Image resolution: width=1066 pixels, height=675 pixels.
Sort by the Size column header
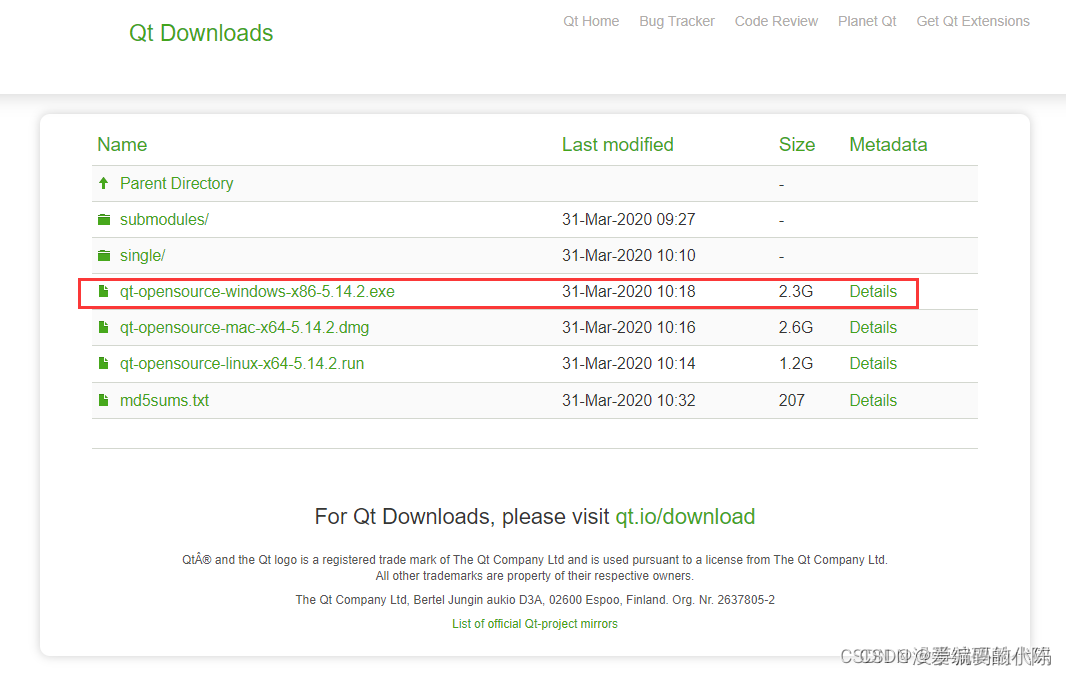[797, 144]
